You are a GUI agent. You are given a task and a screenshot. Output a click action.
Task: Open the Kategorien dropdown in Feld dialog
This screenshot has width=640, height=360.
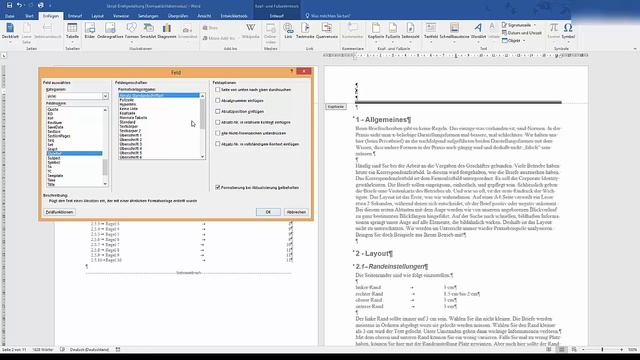105,96
